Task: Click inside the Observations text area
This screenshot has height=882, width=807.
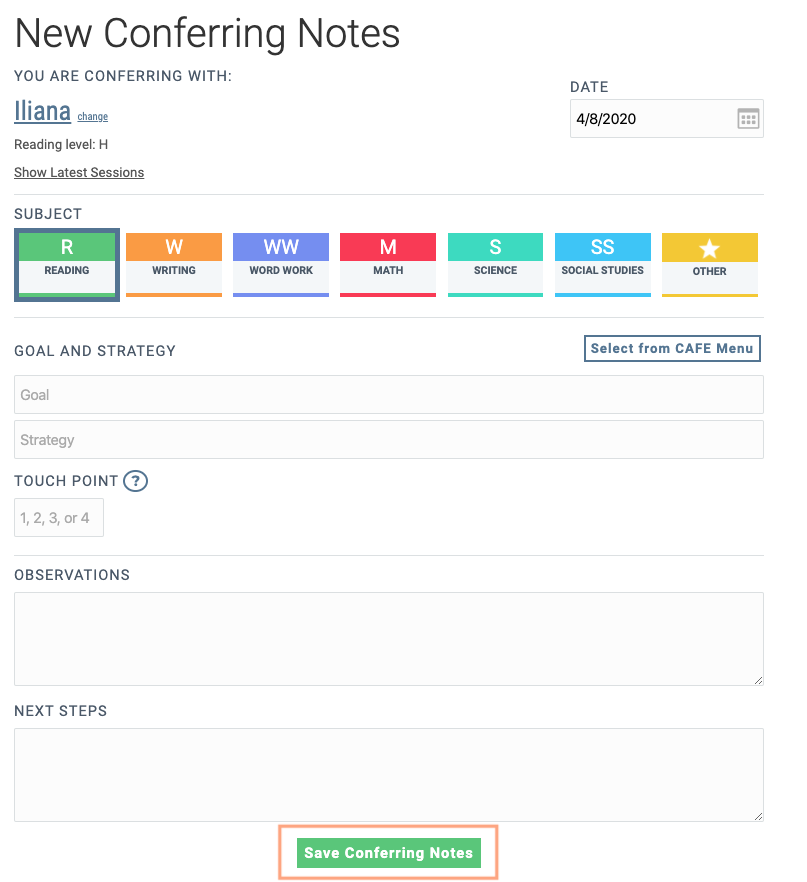Action: pyautogui.click(x=388, y=638)
